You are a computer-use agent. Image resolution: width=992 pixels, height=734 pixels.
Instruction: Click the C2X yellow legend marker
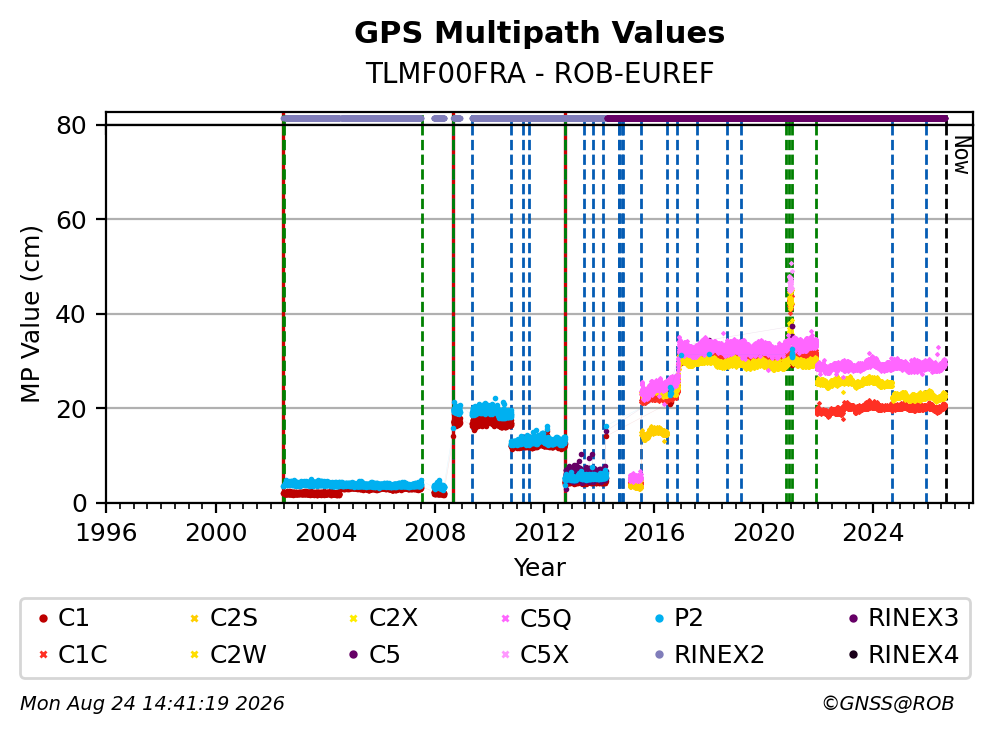point(354,618)
